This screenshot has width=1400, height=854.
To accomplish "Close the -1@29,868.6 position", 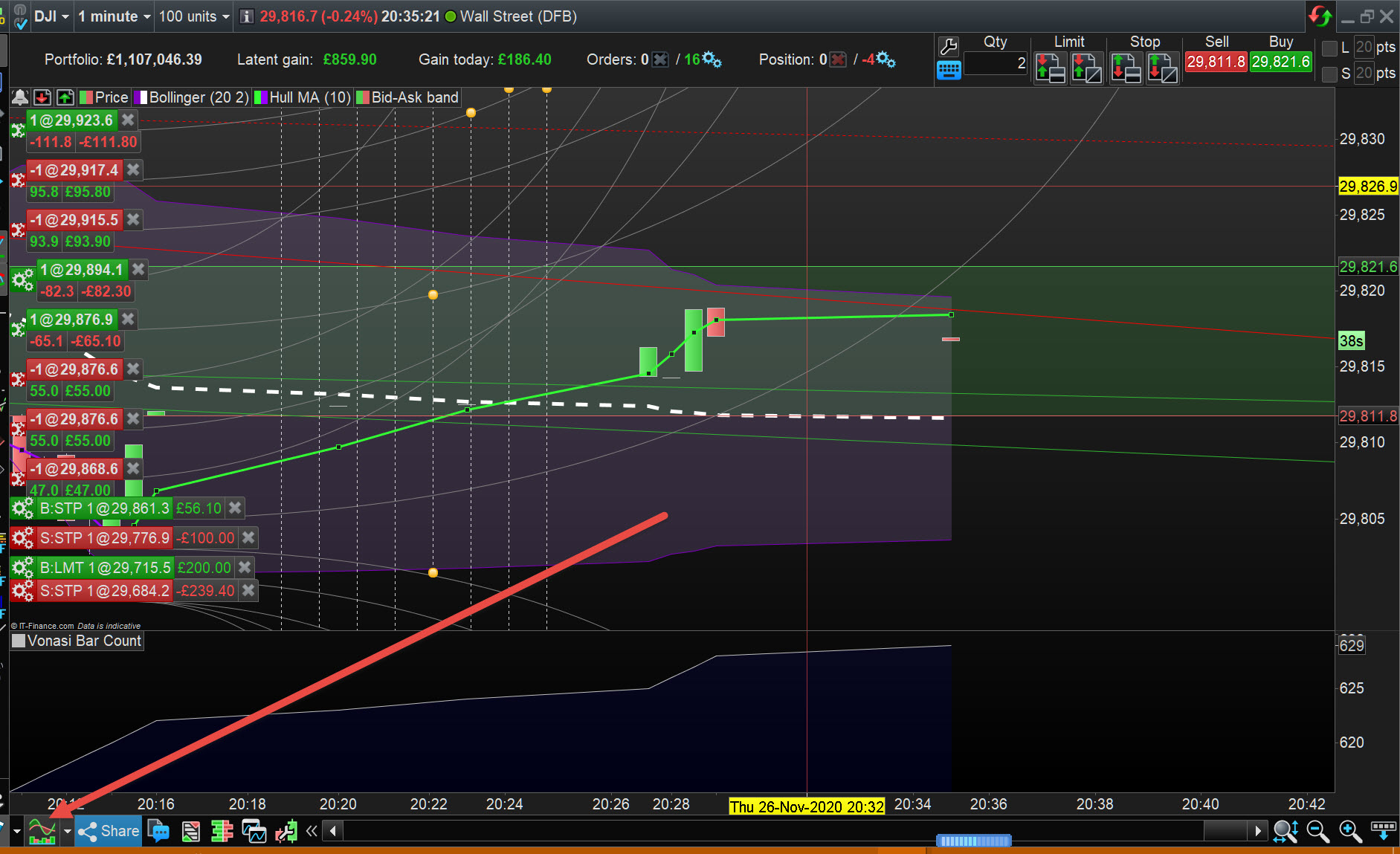I will click(133, 468).
